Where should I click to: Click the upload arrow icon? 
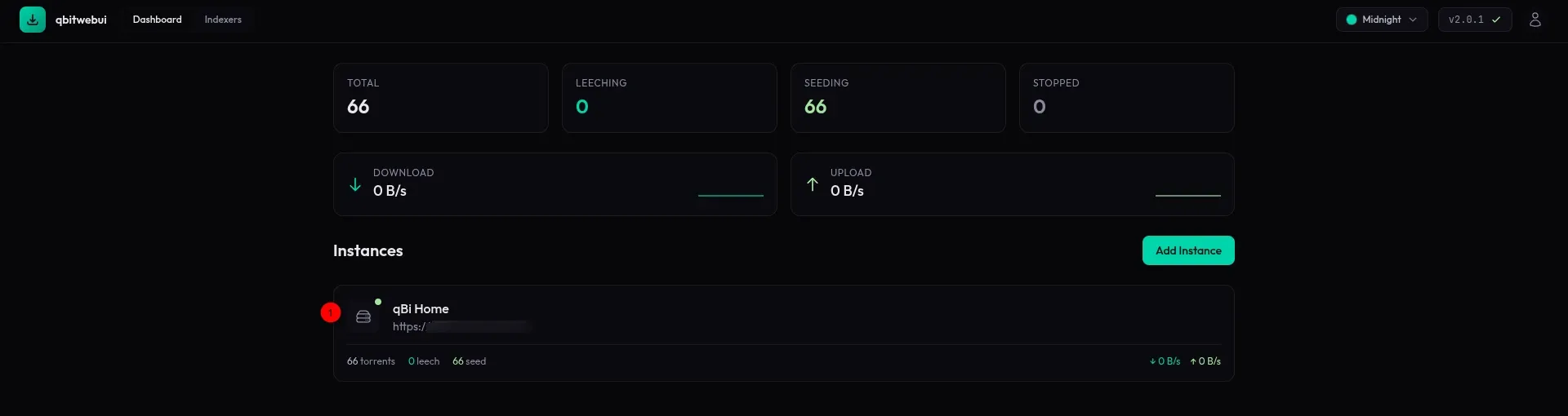pyautogui.click(x=813, y=184)
